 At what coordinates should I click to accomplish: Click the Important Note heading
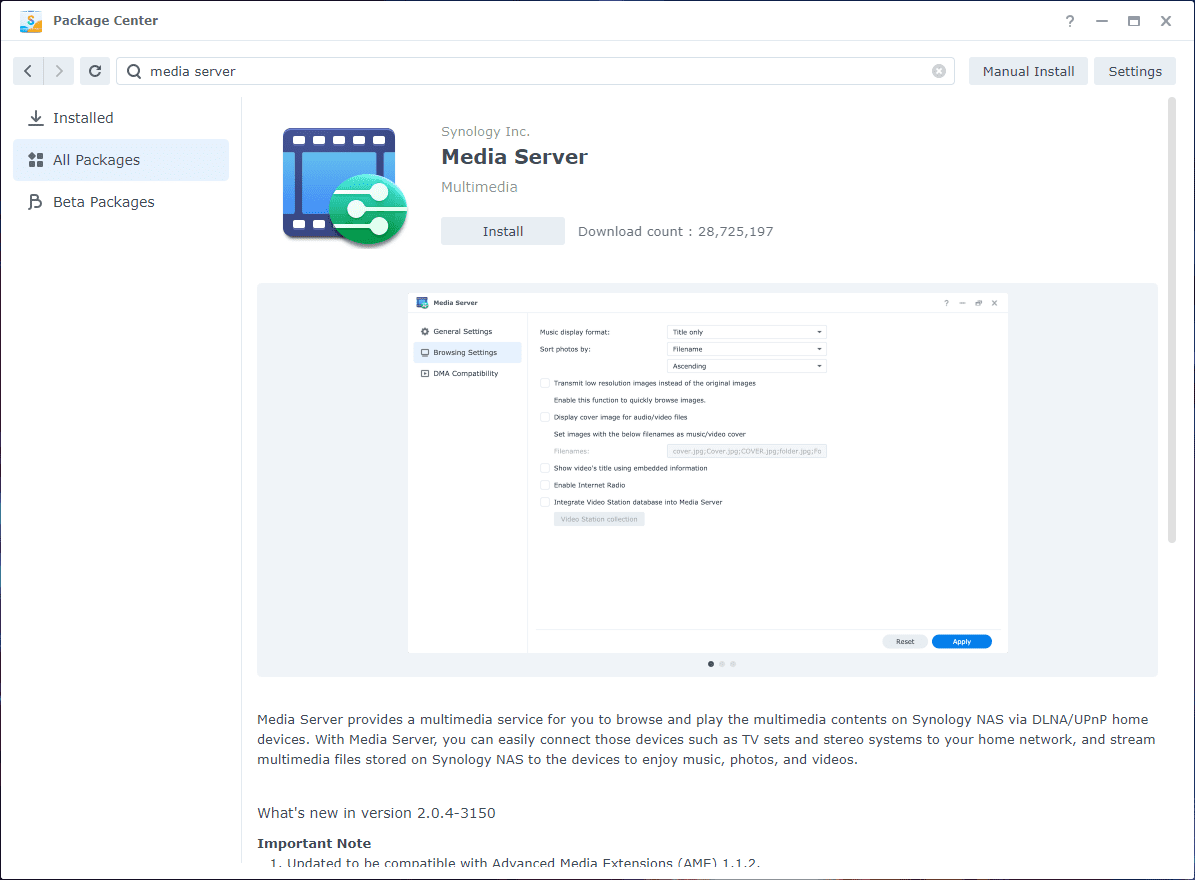[x=314, y=843]
